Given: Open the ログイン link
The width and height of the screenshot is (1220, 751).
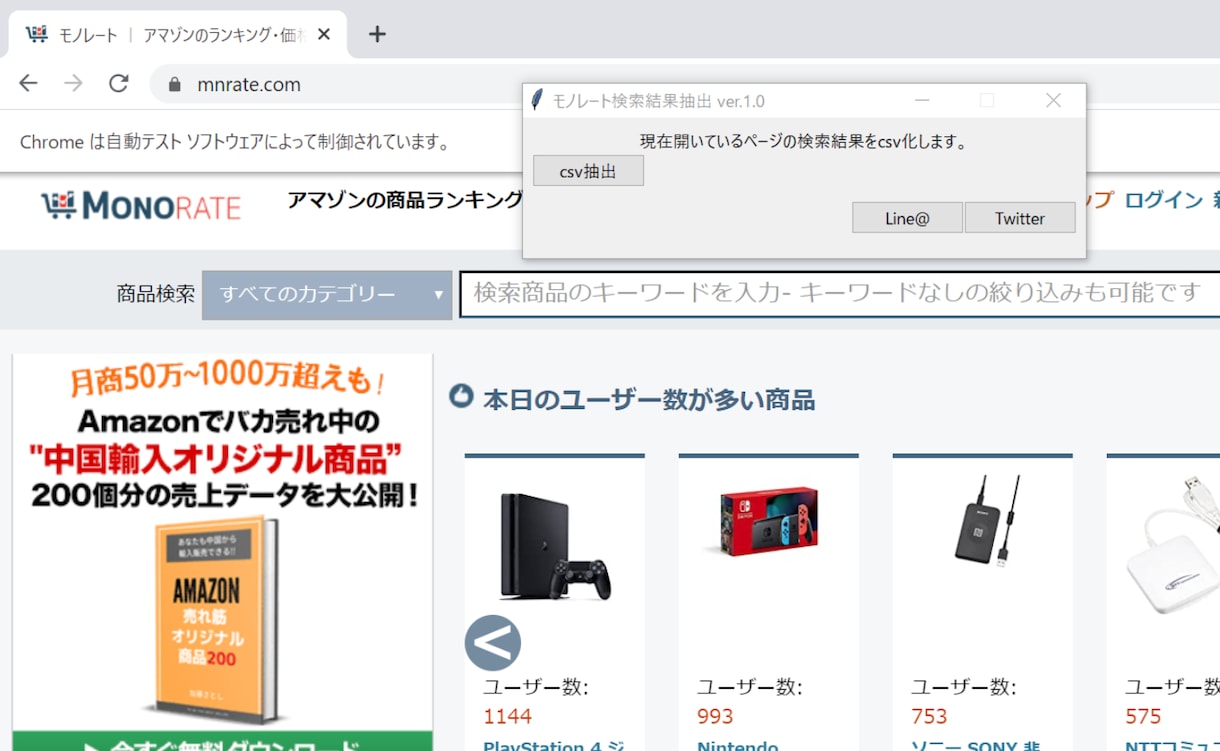Looking at the screenshot, I should point(1163,200).
